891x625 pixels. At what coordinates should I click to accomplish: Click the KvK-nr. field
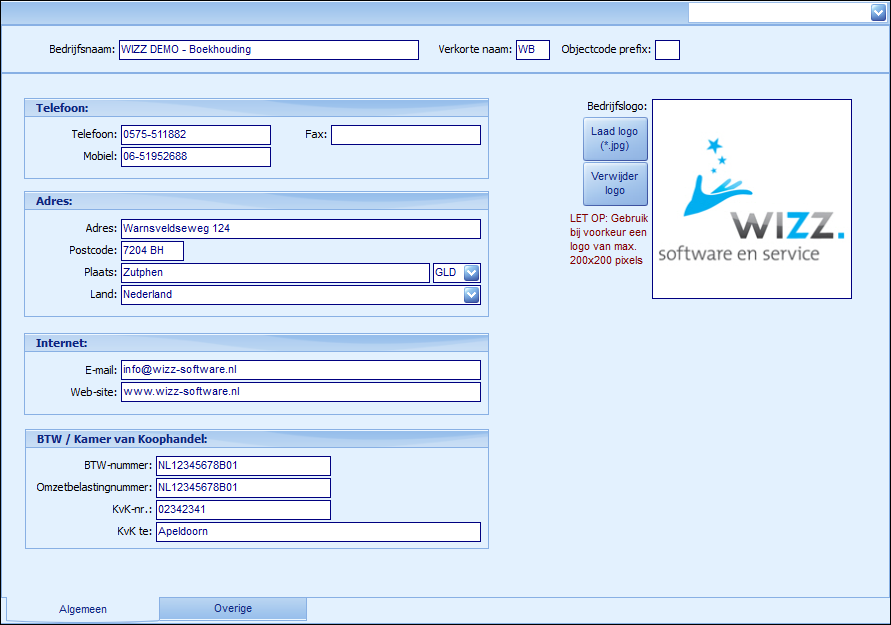pos(243,510)
